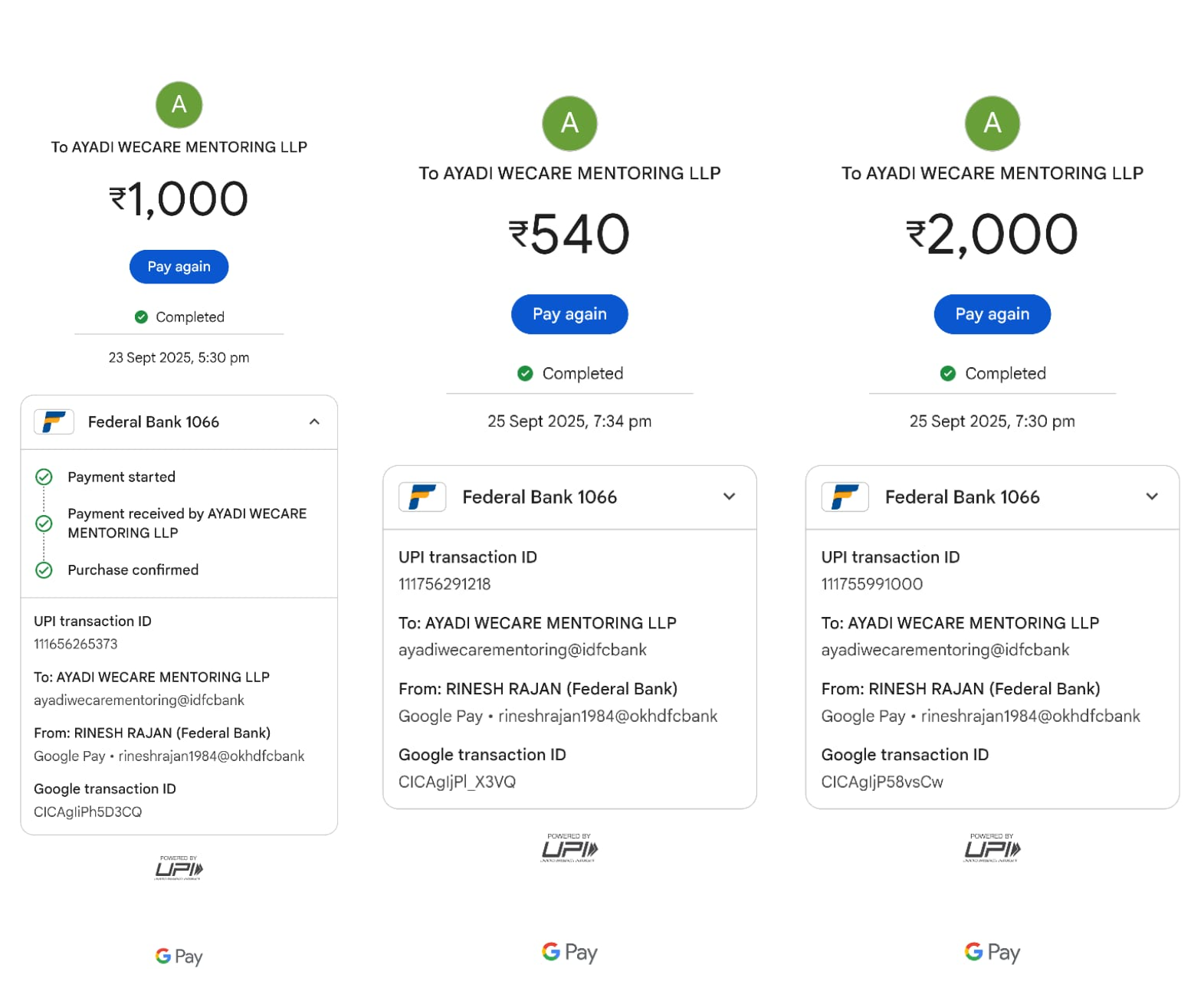Click Completed checkmark on ₹540 receipt
Image resolution: width=1204 pixels, height=981 pixels.
click(525, 374)
